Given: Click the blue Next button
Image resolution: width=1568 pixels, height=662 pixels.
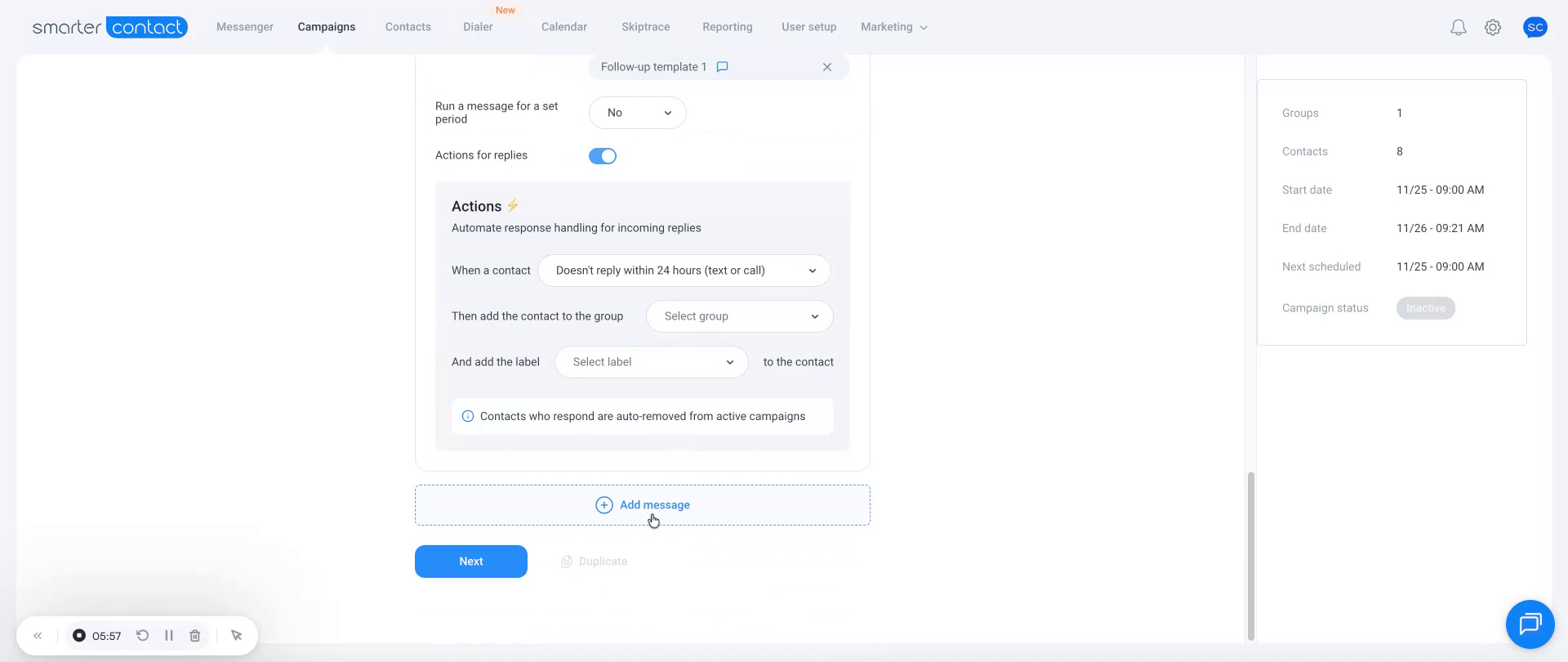Looking at the screenshot, I should coord(471,561).
